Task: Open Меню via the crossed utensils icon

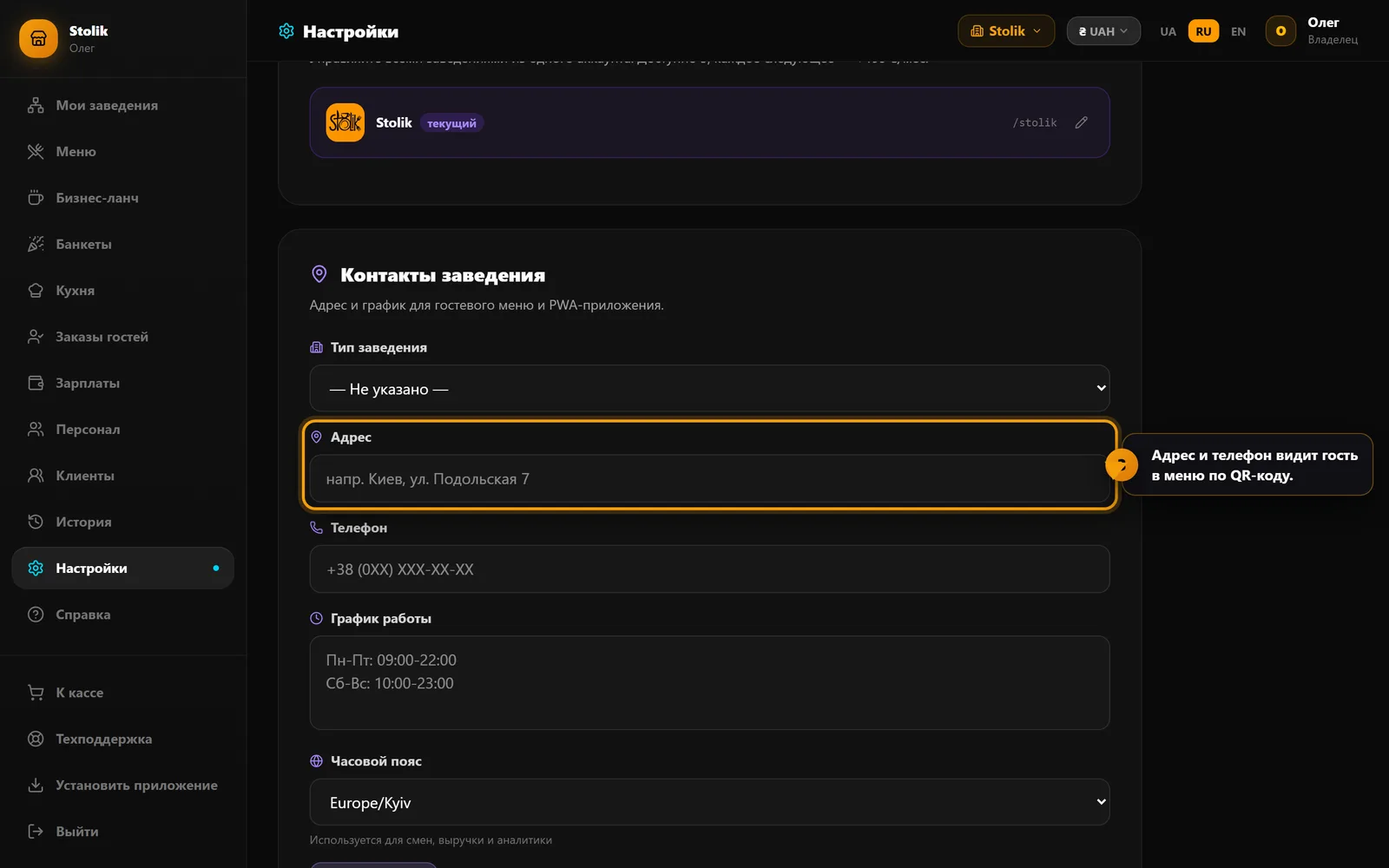Action: point(36,152)
